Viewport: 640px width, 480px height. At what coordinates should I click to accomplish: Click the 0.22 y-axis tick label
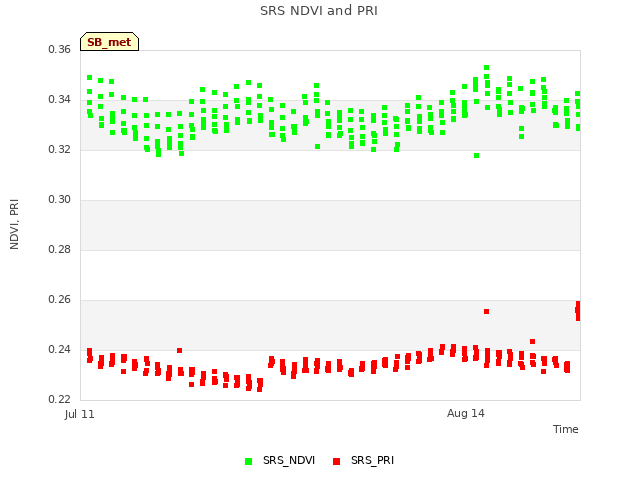click(59, 399)
